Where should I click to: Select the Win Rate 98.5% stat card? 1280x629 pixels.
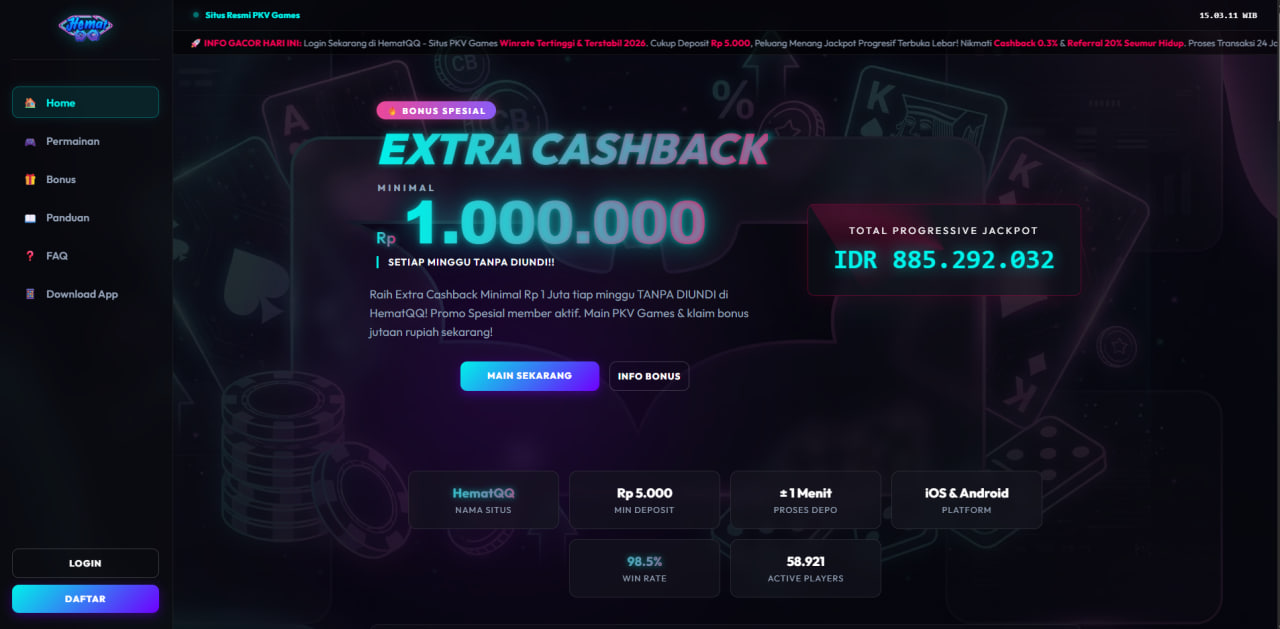click(x=644, y=568)
